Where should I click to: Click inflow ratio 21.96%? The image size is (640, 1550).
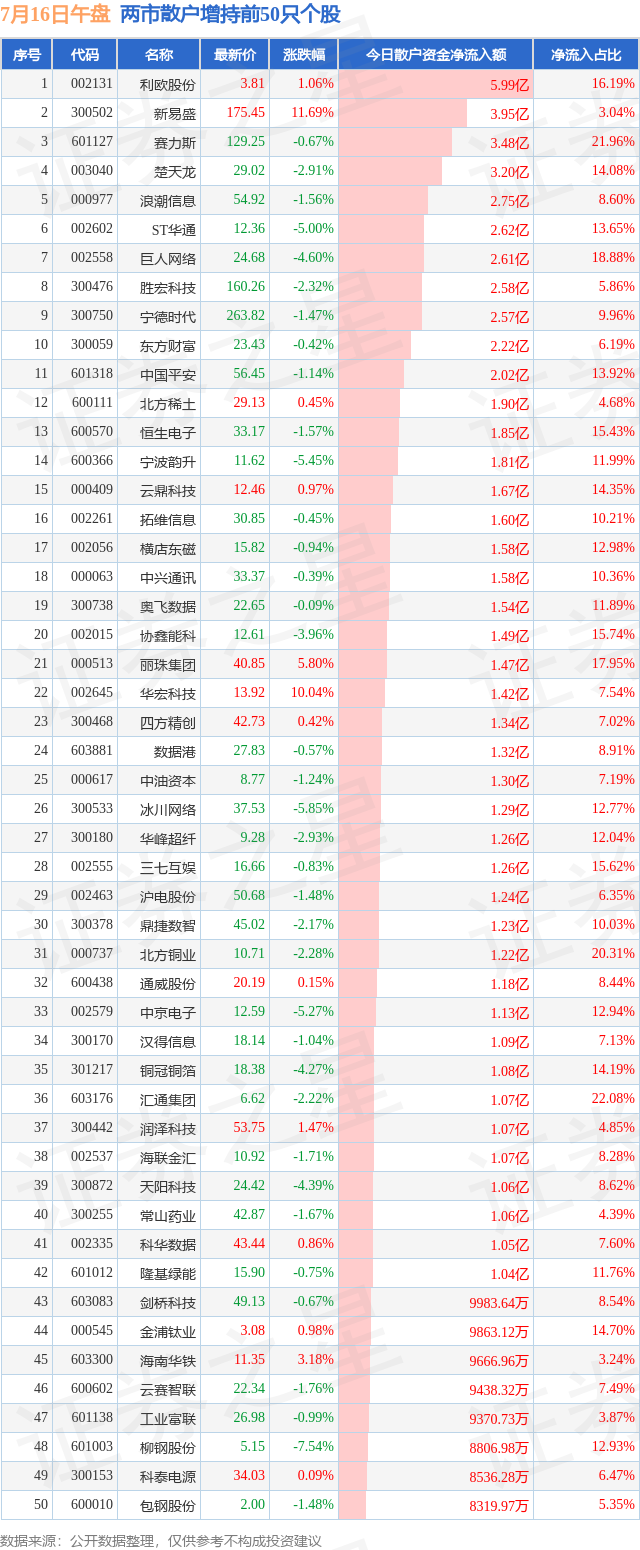[x=613, y=142]
